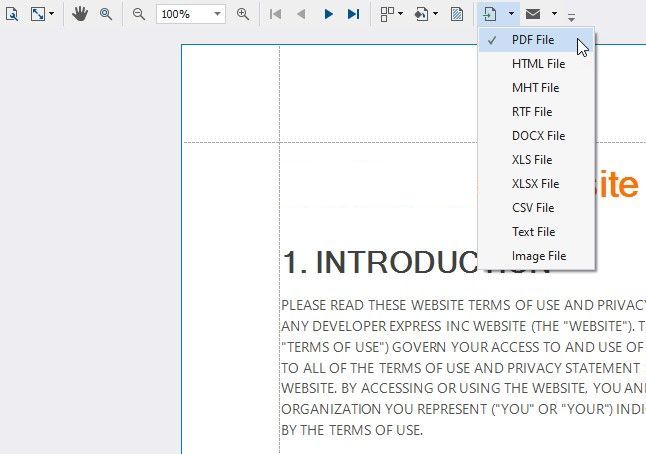Choose CSV File export option
The width and height of the screenshot is (646, 454).
click(532, 208)
